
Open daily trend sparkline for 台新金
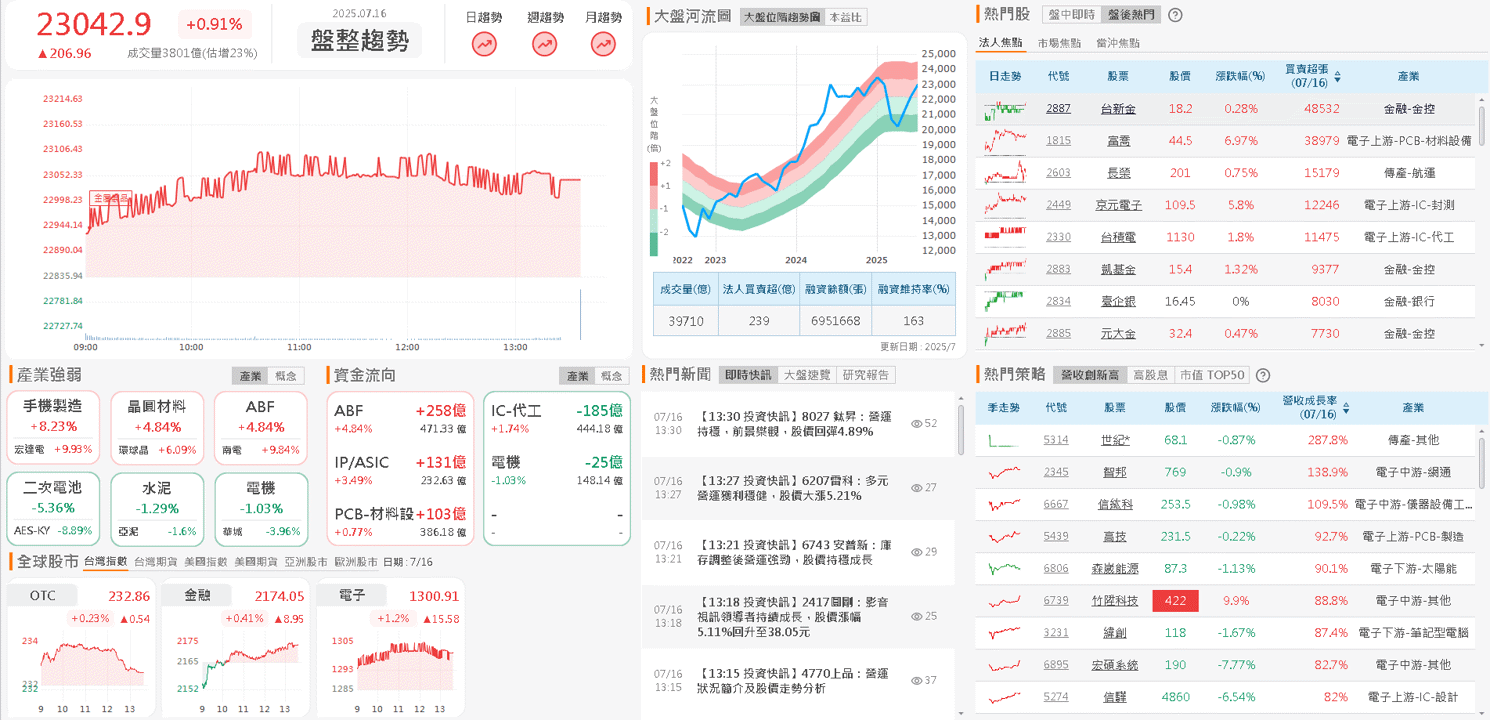(1005, 108)
